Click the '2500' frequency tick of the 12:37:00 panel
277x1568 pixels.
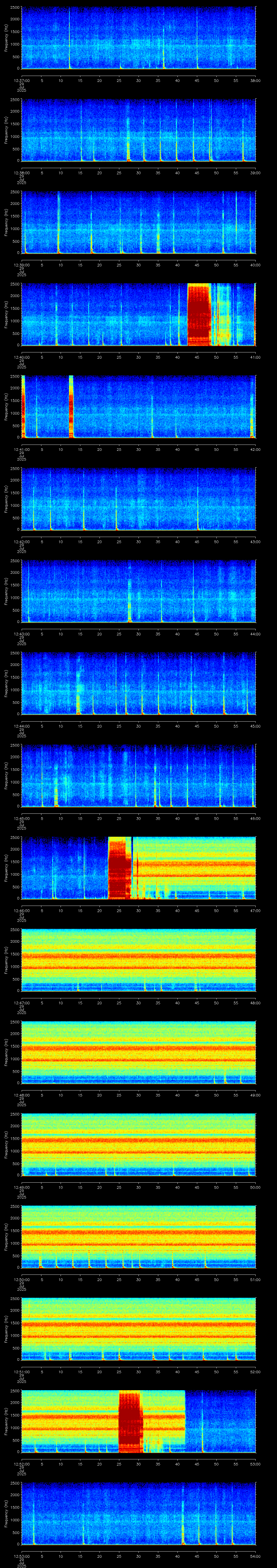click(15, 8)
